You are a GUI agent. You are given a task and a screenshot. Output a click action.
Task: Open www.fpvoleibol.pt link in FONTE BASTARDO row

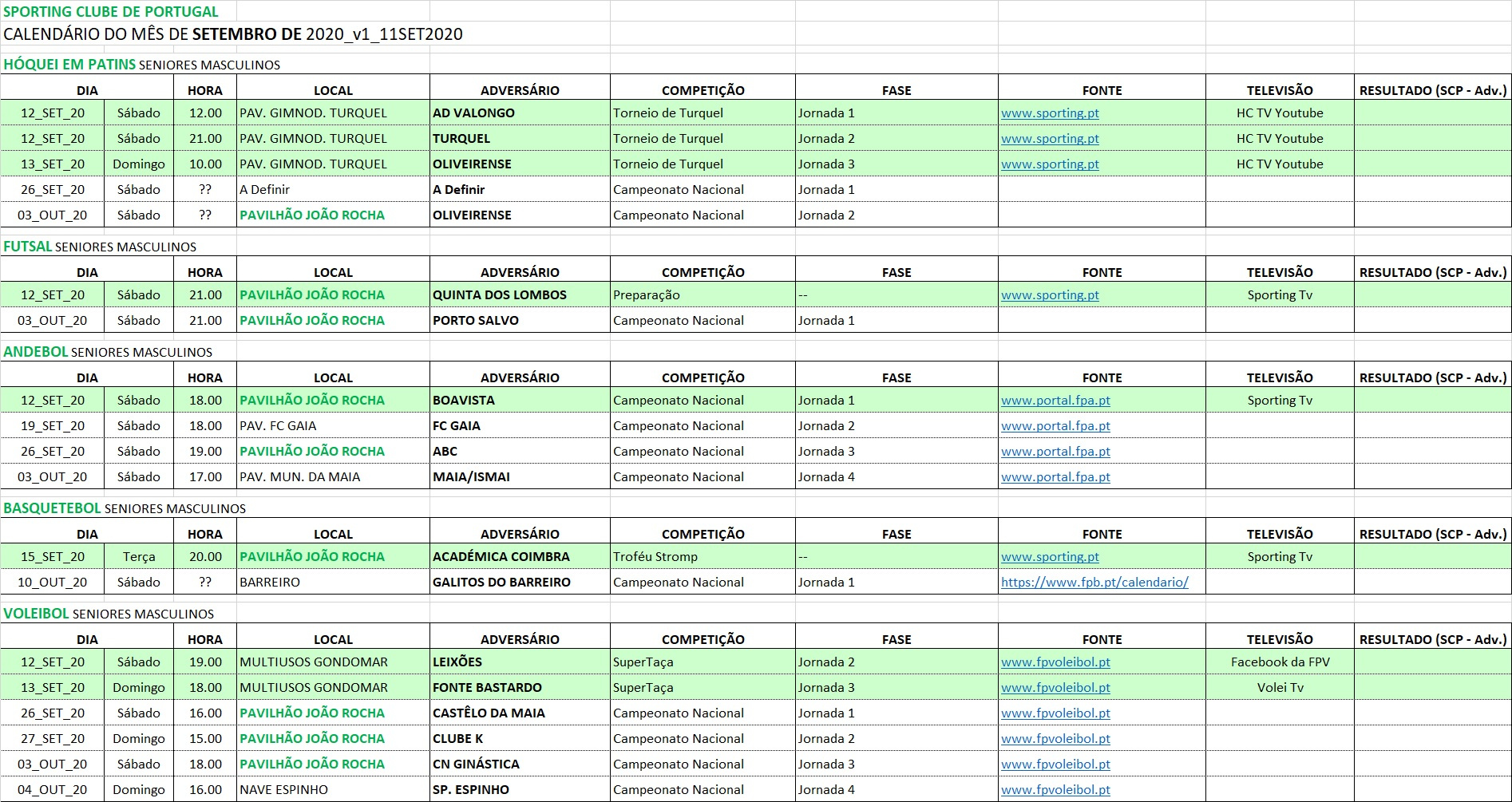(1055, 688)
